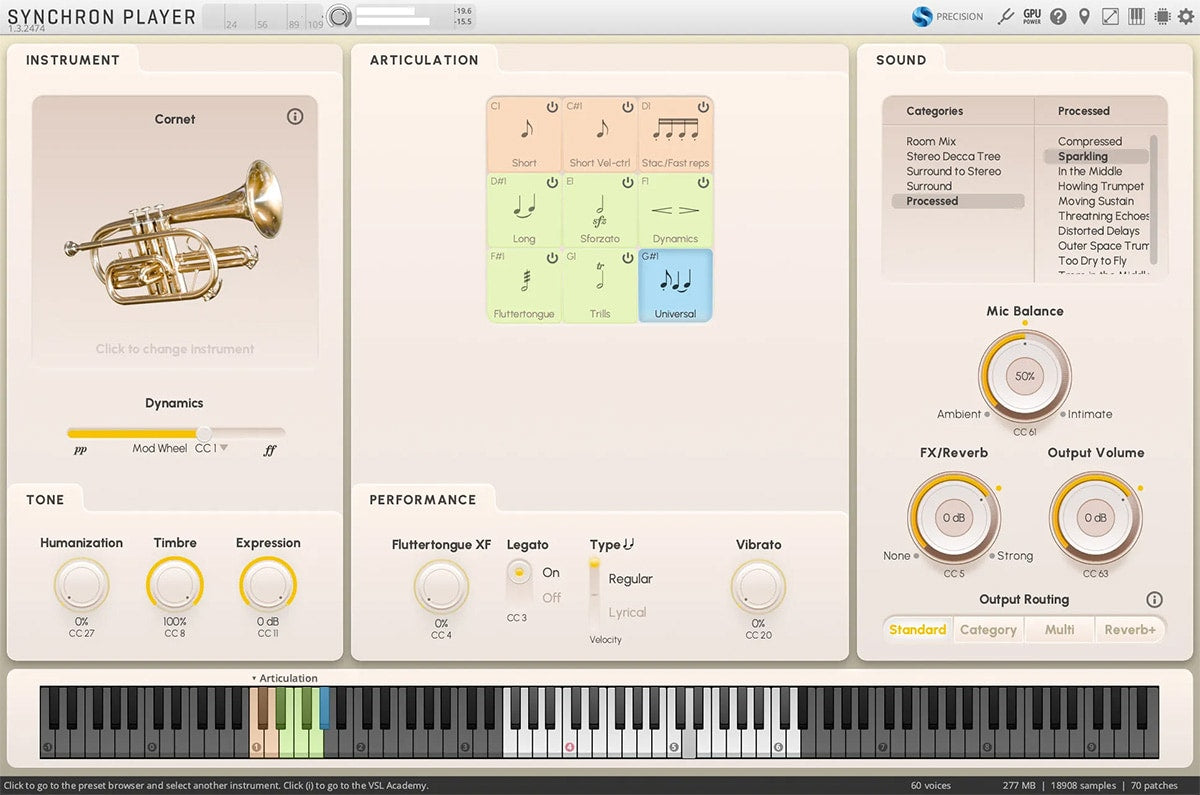Select the Long articulation cell
Viewport: 1200px width, 795px height.
point(524,210)
